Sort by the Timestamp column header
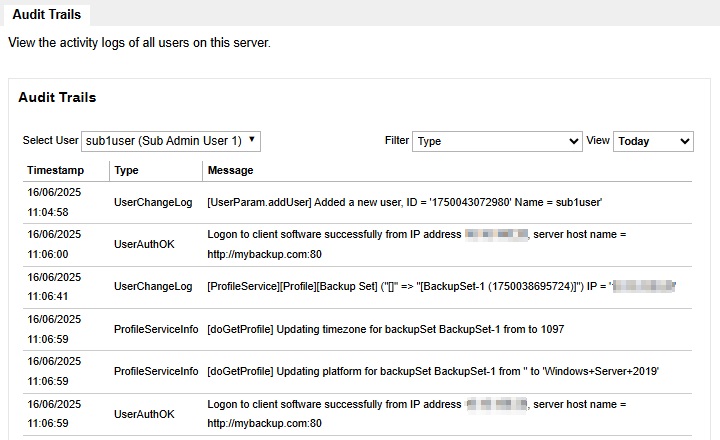This screenshot has height=440, width=720. pos(55,171)
